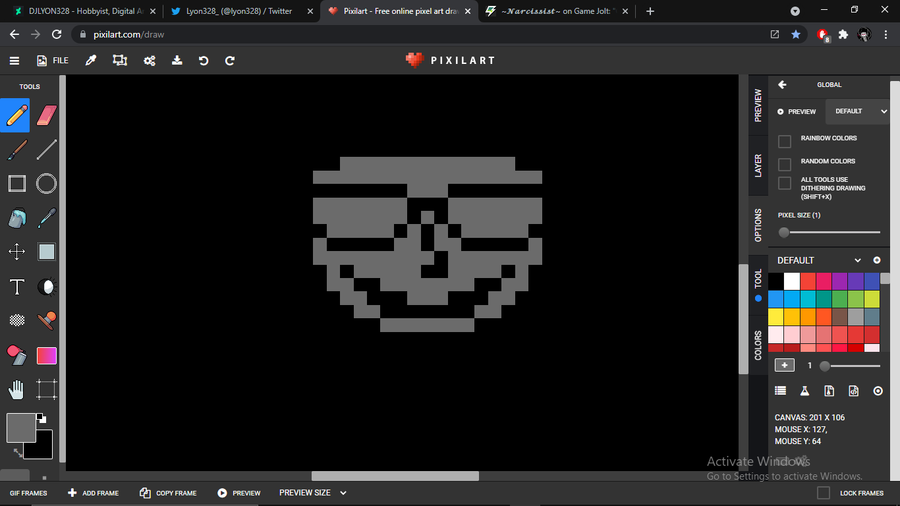Reload the page in the browser
The width and height of the screenshot is (900, 506).
[x=56, y=34]
